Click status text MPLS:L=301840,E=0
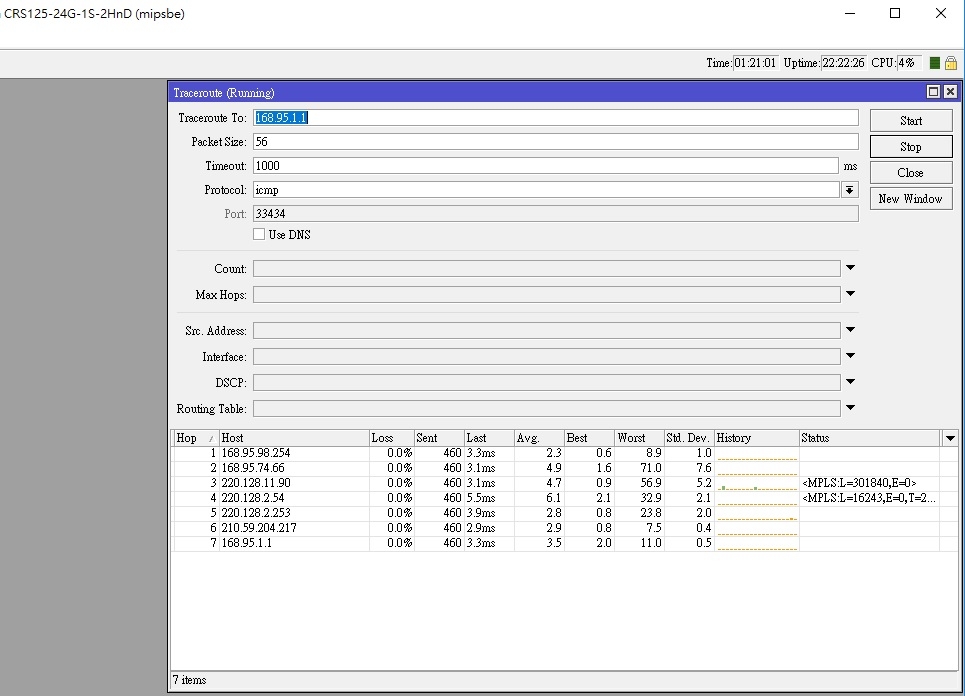This screenshot has width=965, height=696. tap(859, 483)
